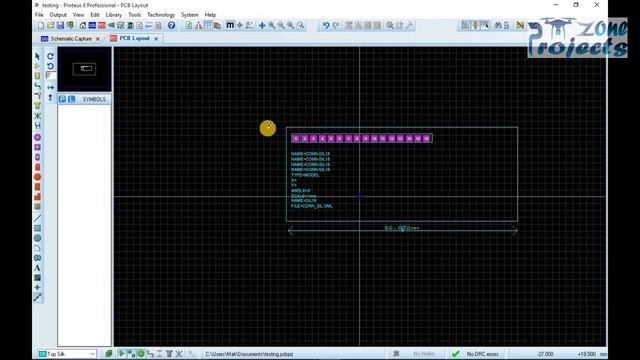
Task: Select the 2D Graphics Text tool
Action: click(38, 268)
